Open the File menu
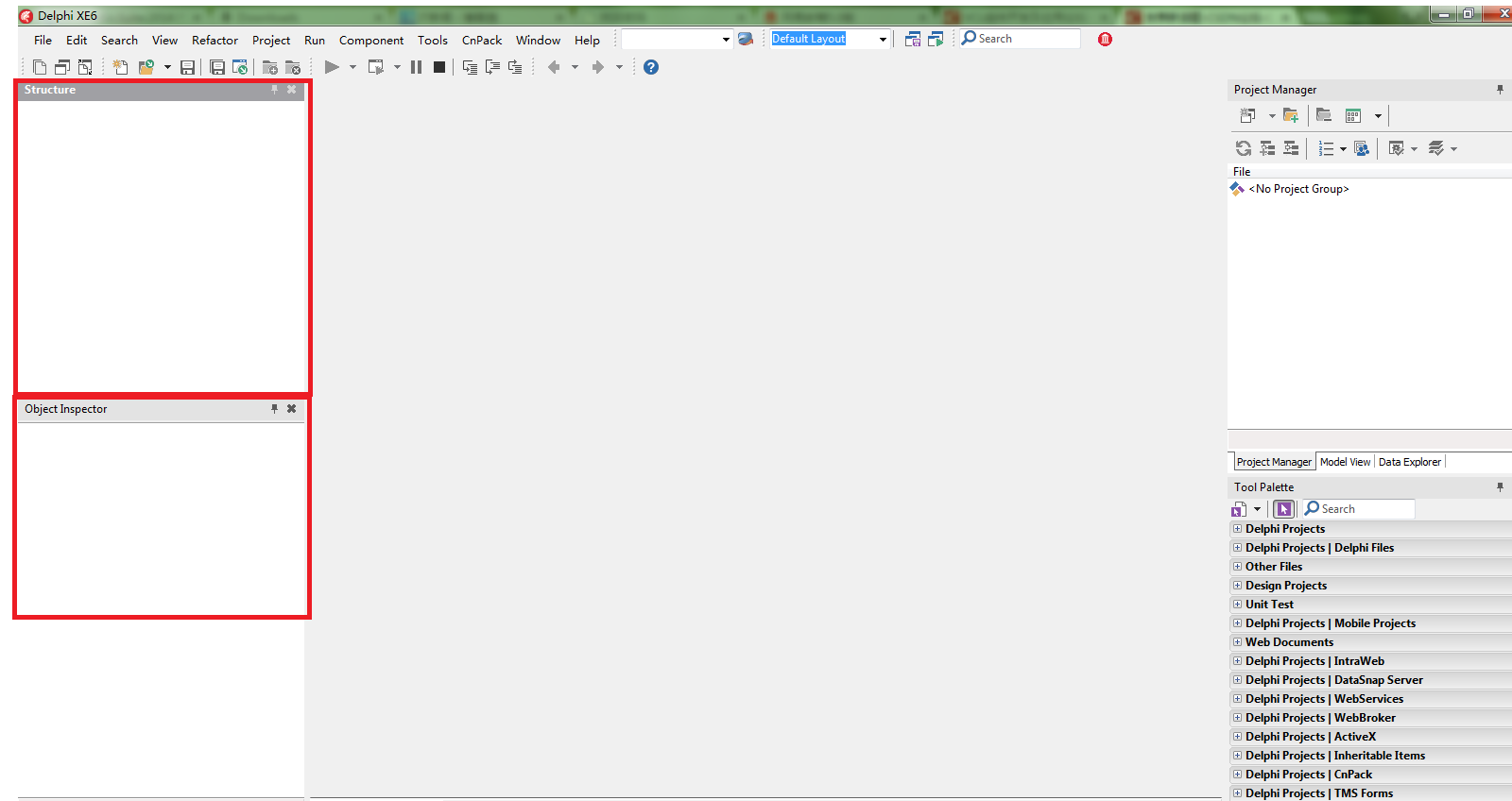This screenshot has width=1512, height=801. pos(43,40)
